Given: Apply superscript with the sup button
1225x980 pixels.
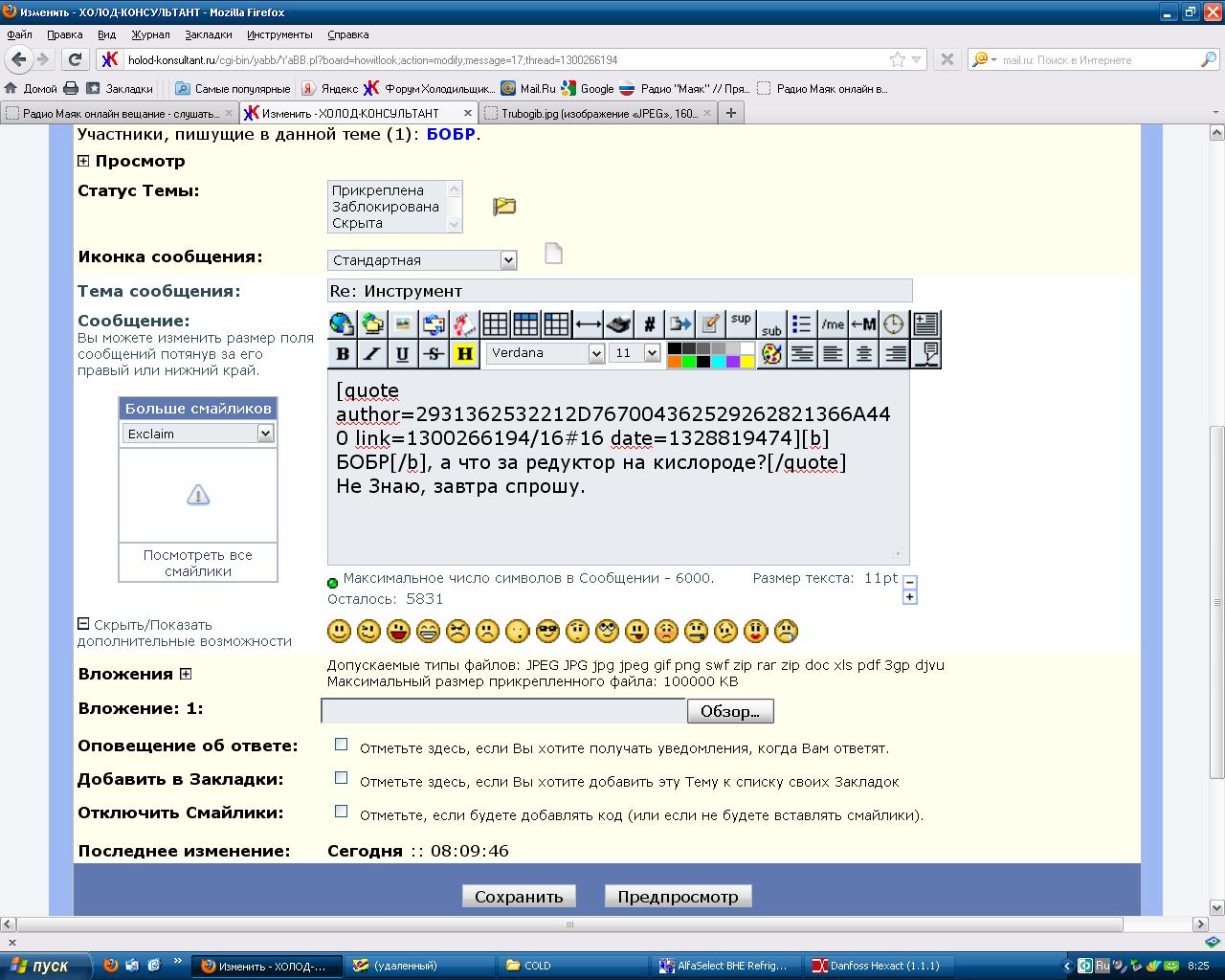Looking at the screenshot, I should (741, 324).
